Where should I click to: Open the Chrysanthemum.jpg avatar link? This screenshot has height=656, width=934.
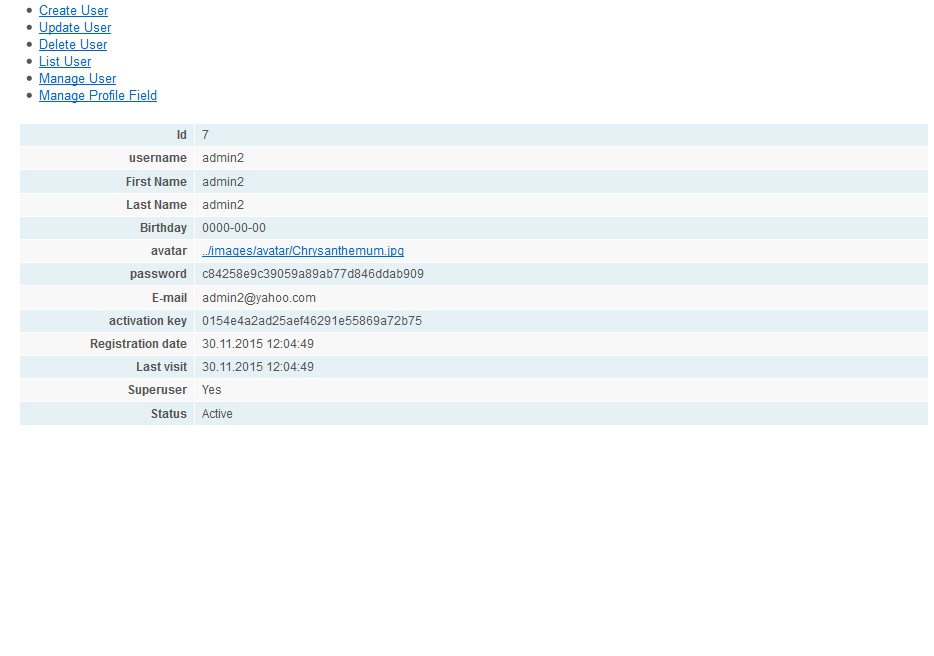point(303,251)
